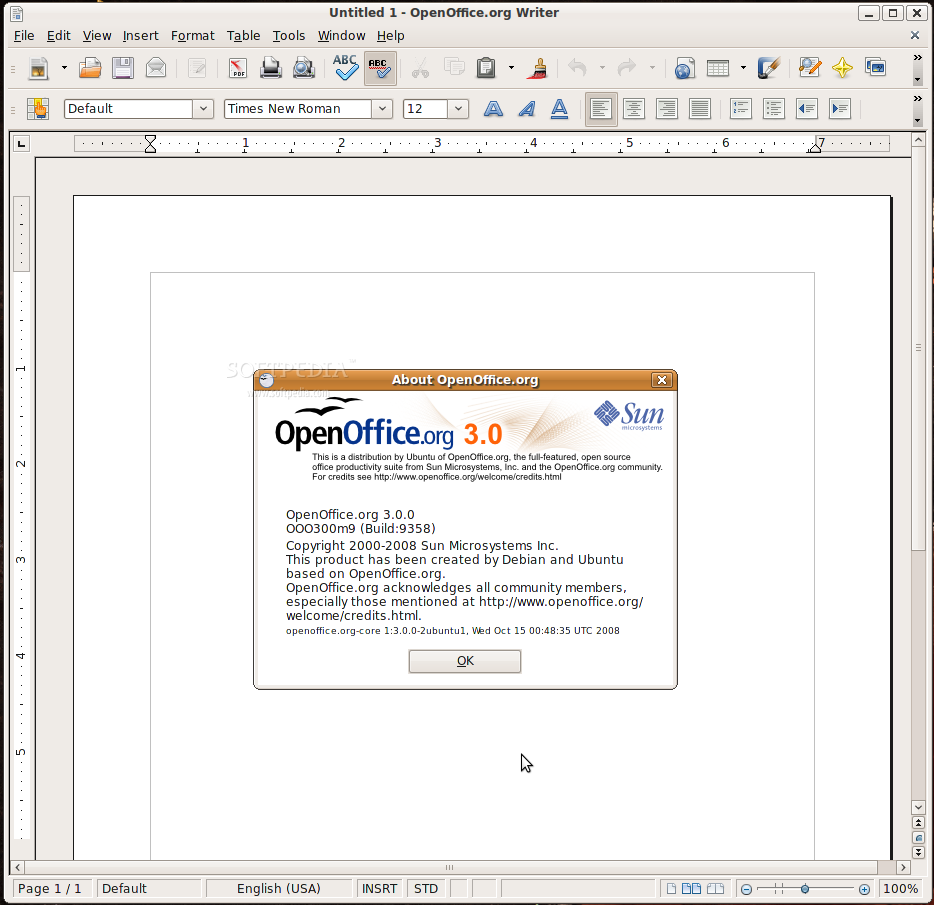Open a file with the folder icon

90,68
